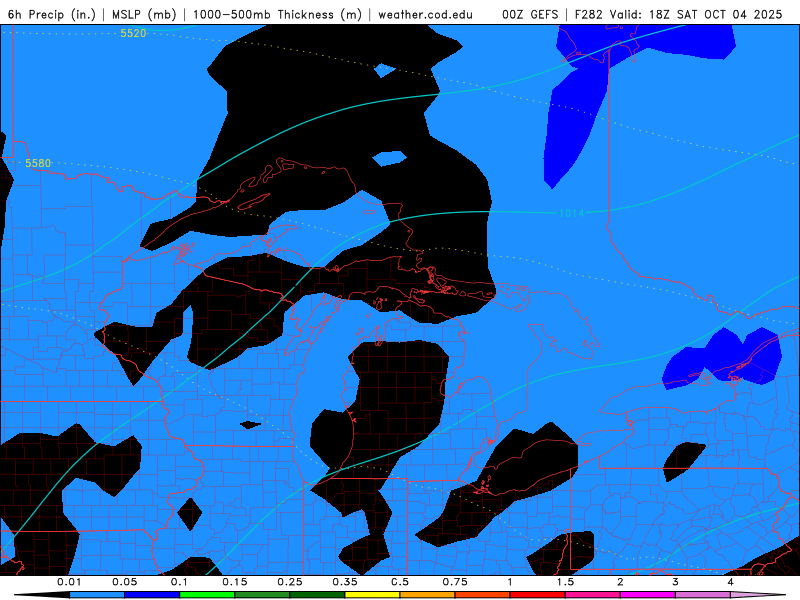Click the 0.75 legend value

455,582
